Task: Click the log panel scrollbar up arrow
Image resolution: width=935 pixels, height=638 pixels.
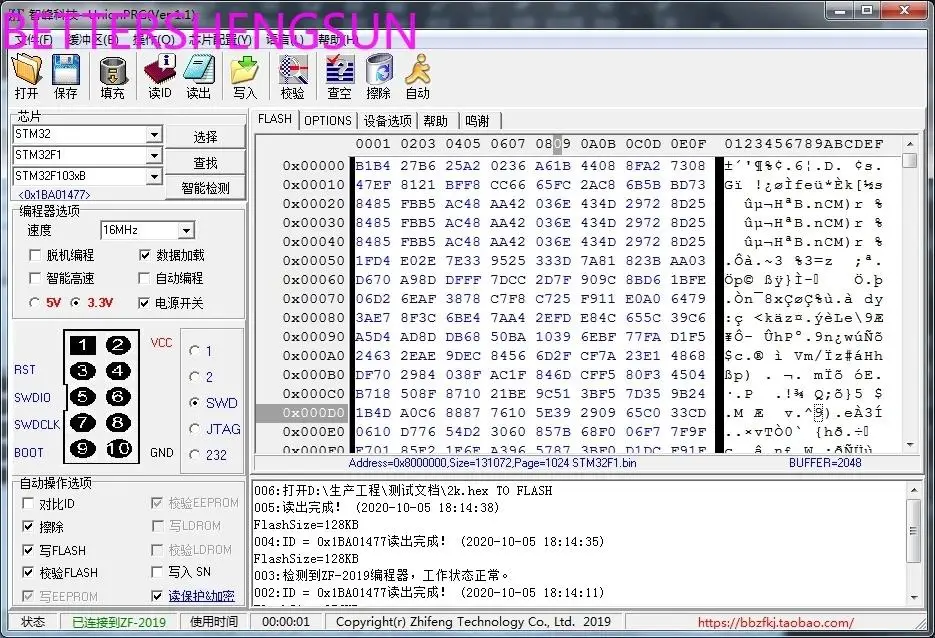Action: pos(914,490)
